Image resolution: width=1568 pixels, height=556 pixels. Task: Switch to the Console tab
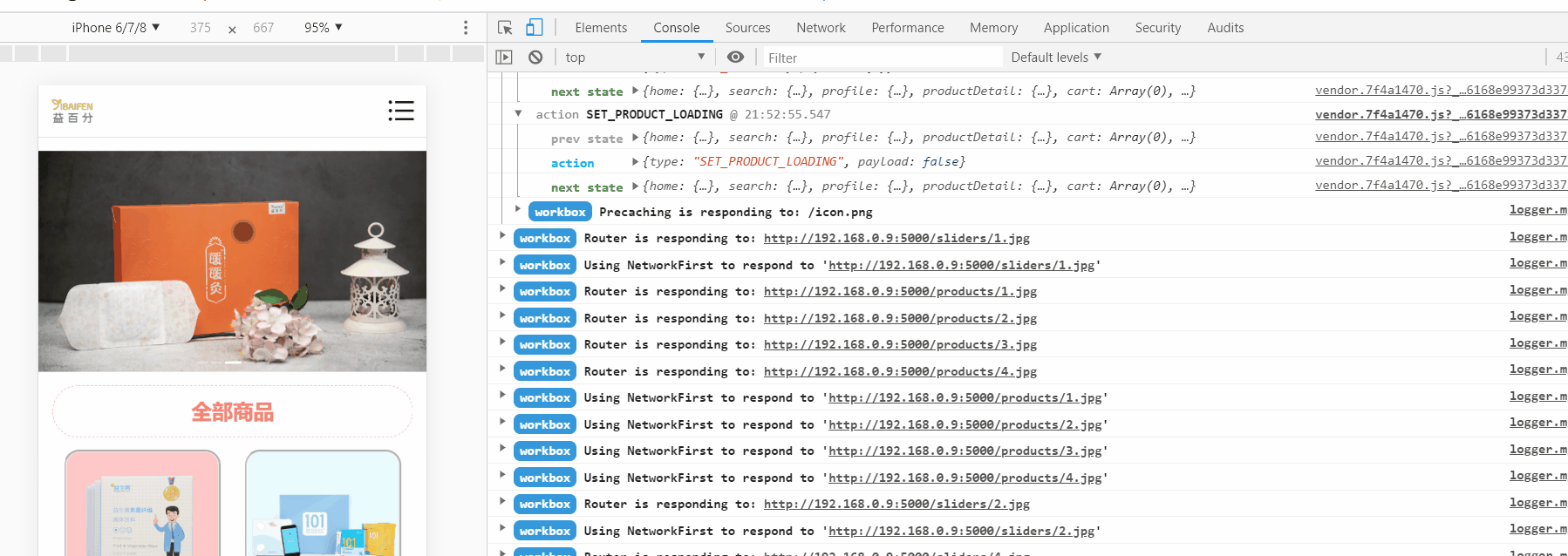point(677,28)
